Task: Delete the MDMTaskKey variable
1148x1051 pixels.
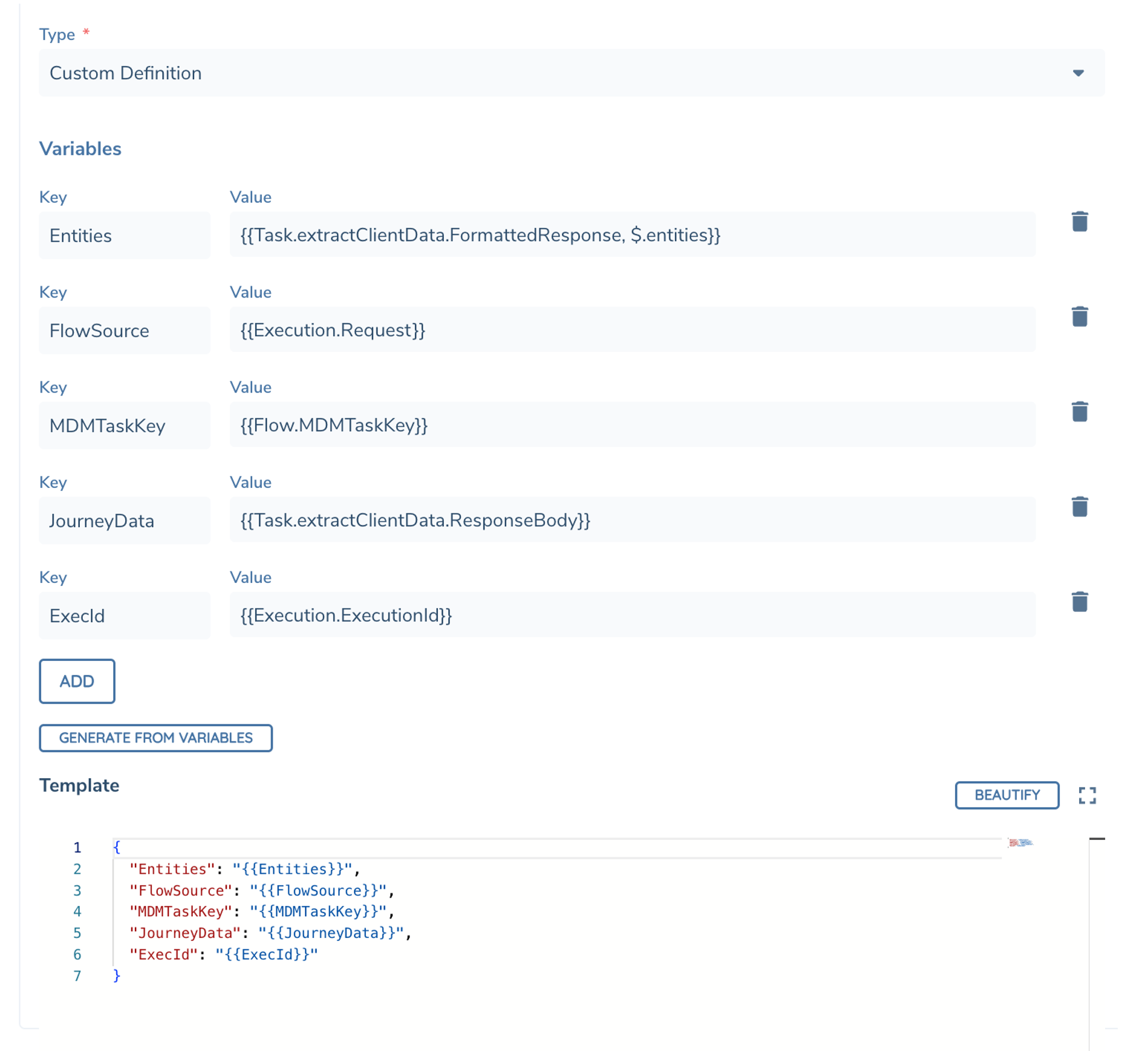Action: pyautogui.click(x=1080, y=412)
